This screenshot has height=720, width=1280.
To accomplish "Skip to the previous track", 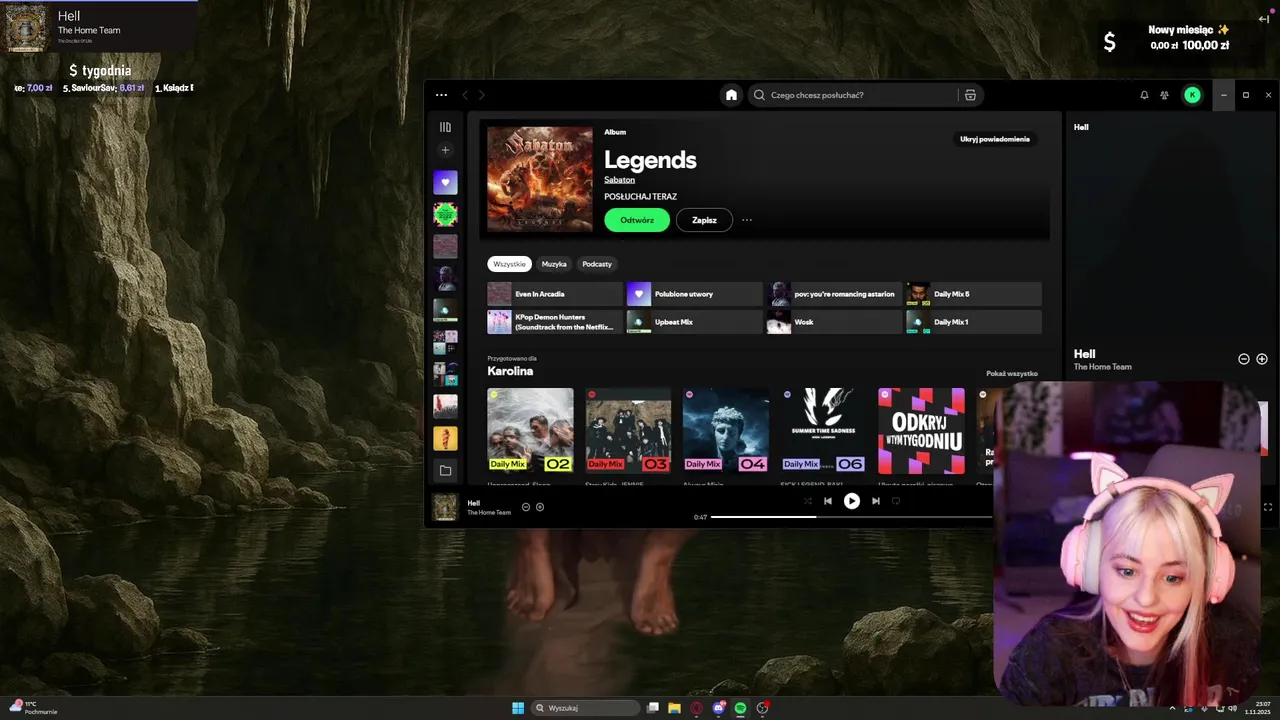I will pos(828,501).
